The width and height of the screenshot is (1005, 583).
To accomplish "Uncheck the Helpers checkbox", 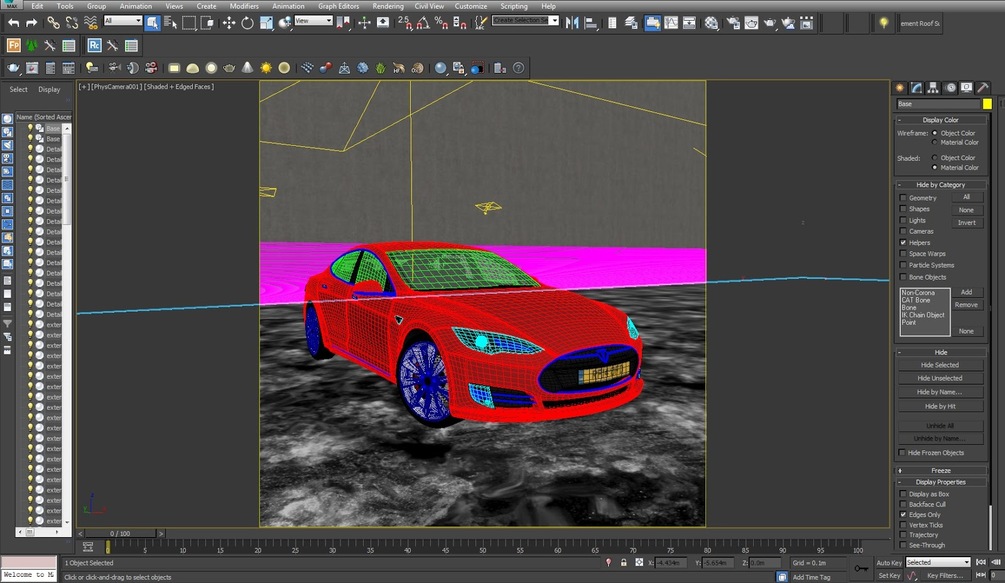I will click(903, 243).
